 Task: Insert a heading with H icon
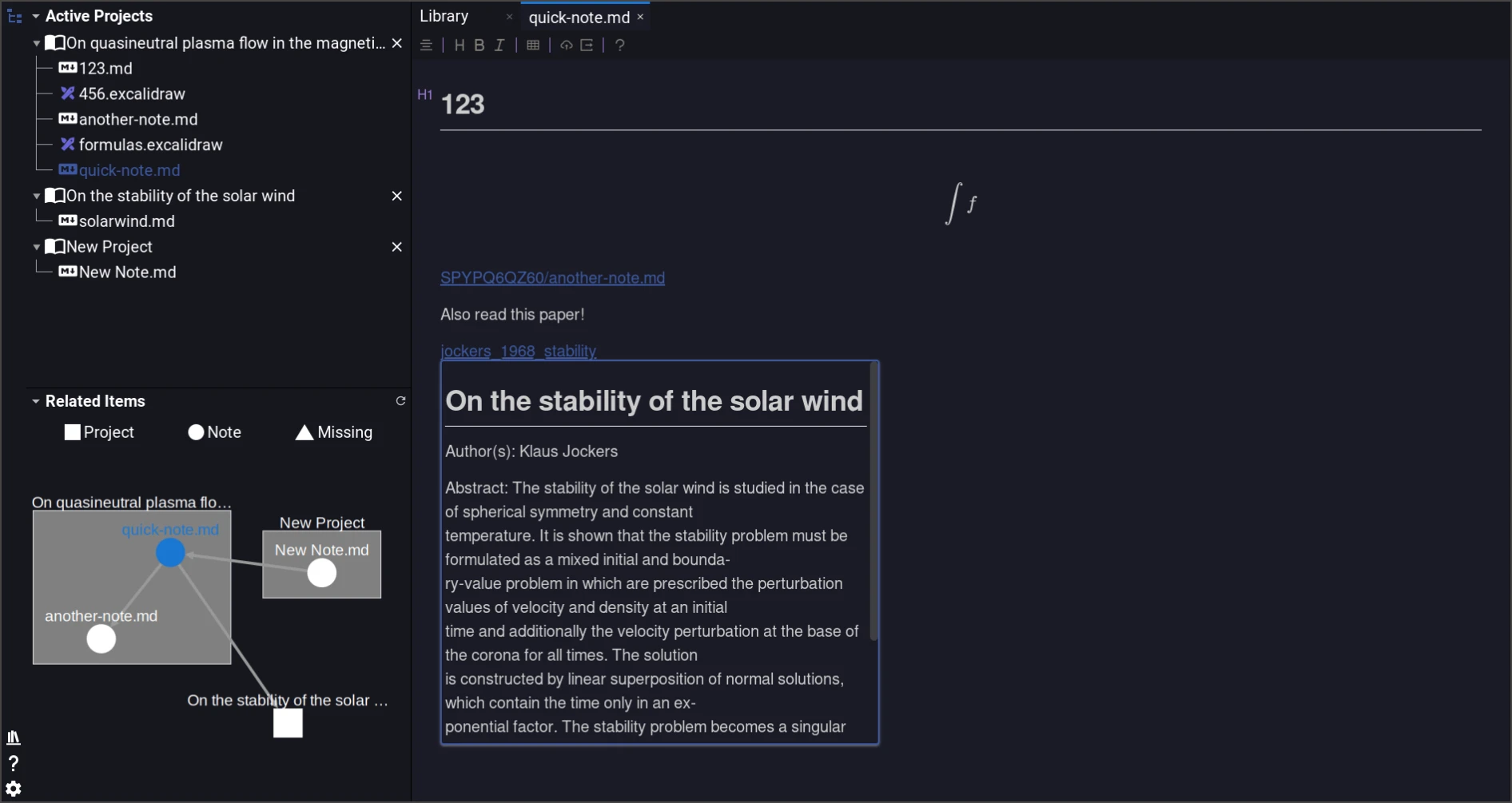click(460, 45)
